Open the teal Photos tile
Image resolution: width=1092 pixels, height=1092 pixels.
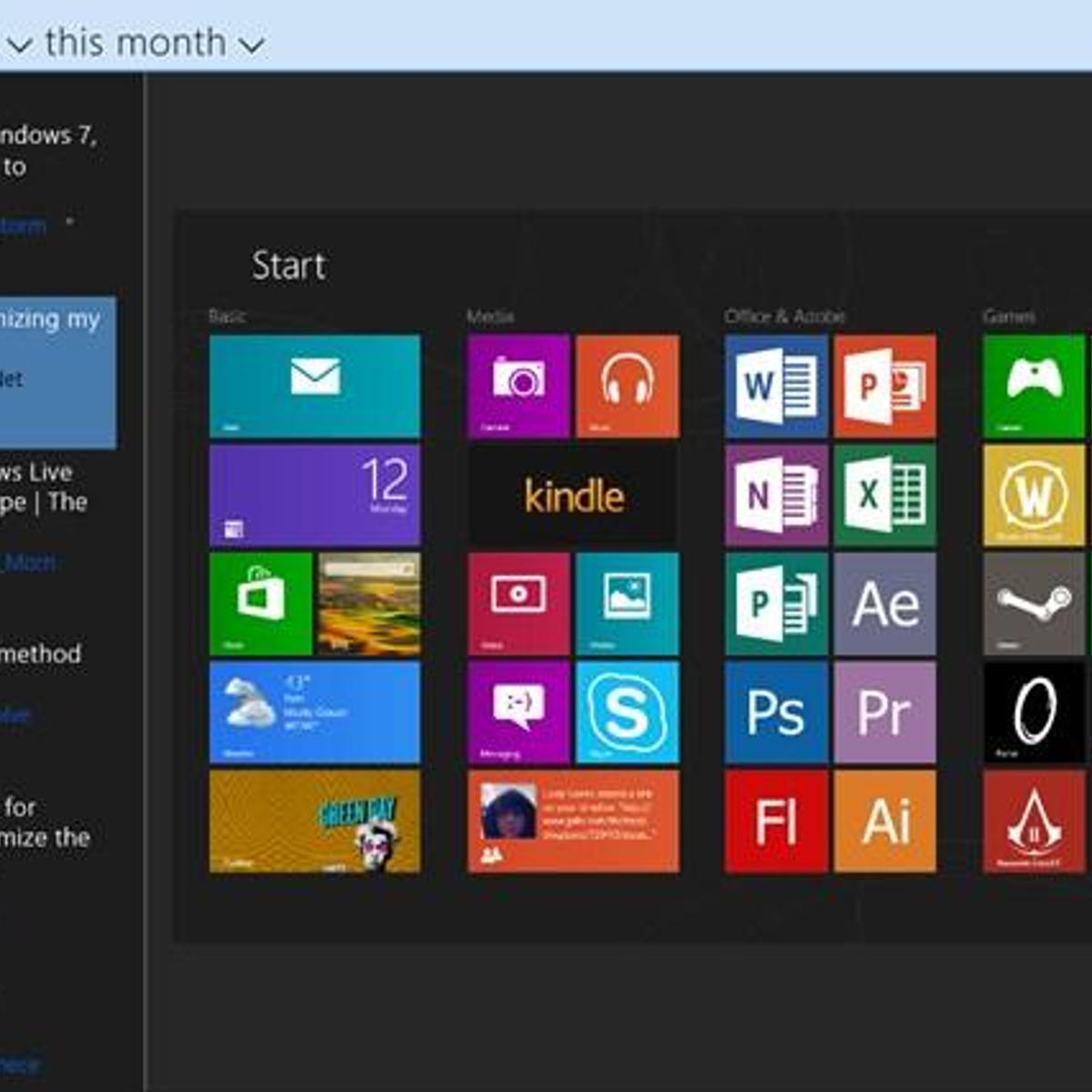pos(628,604)
